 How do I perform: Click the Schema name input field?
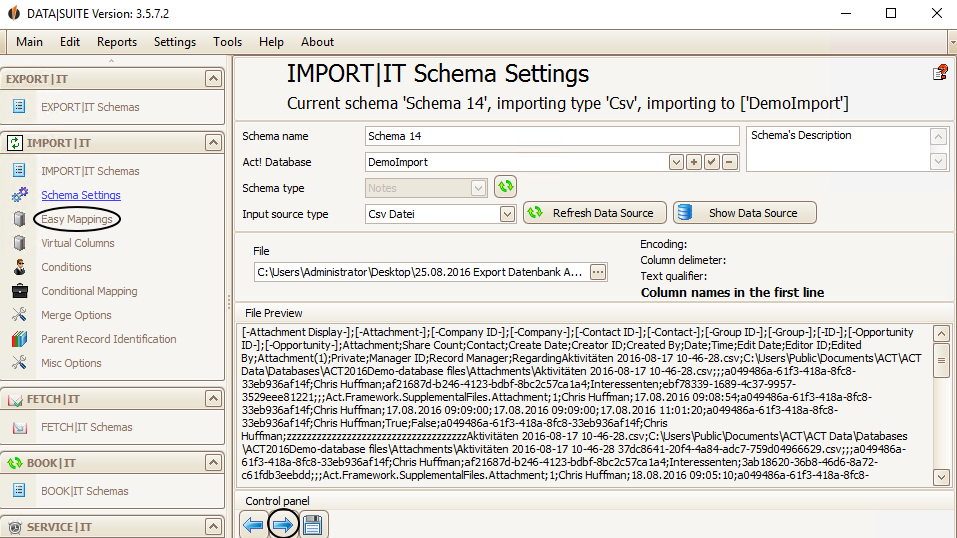(x=552, y=136)
